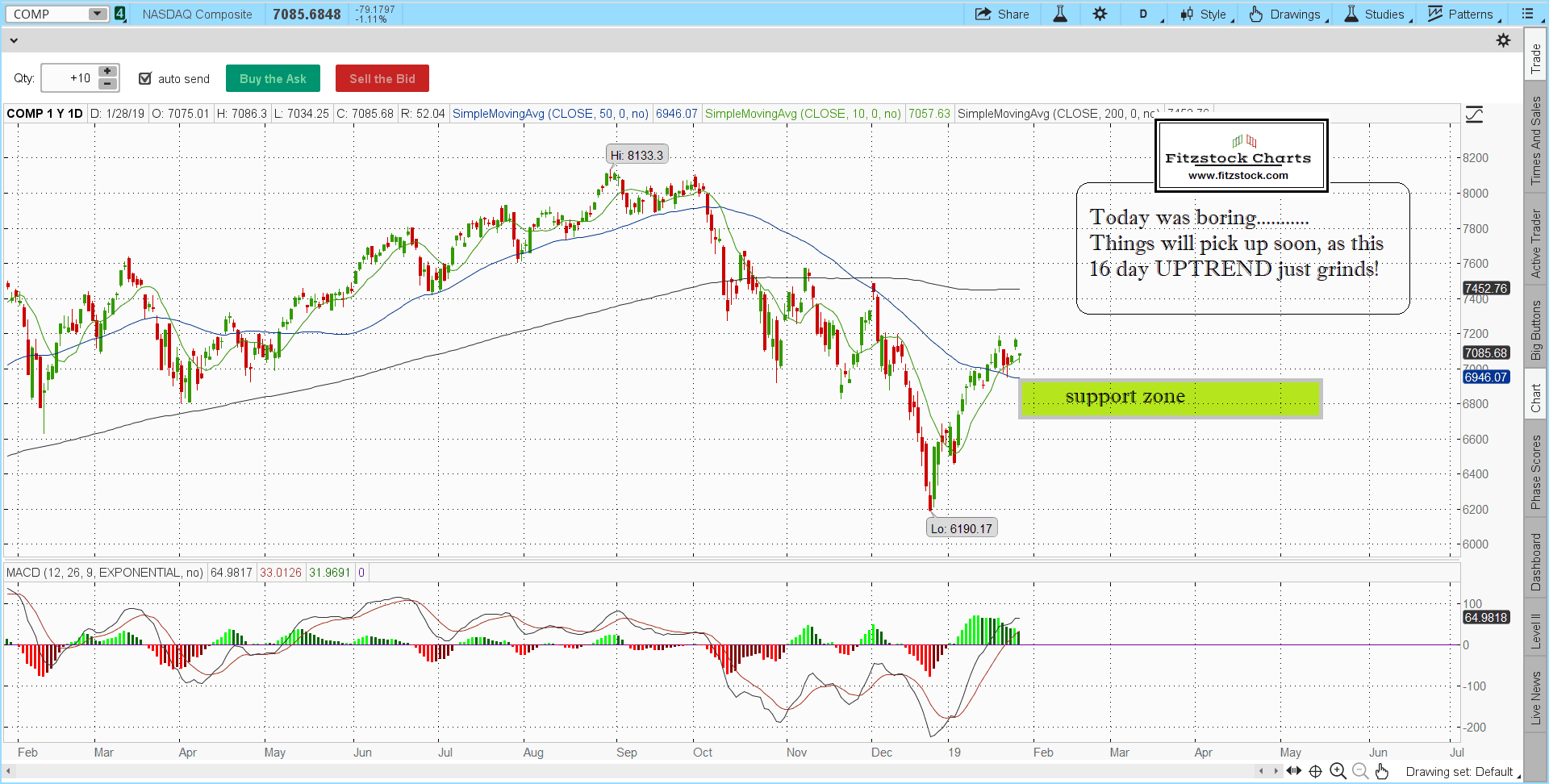This screenshot has width=1549, height=784.
Task: Open trade panel settings gear icon
Action: 1503,40
